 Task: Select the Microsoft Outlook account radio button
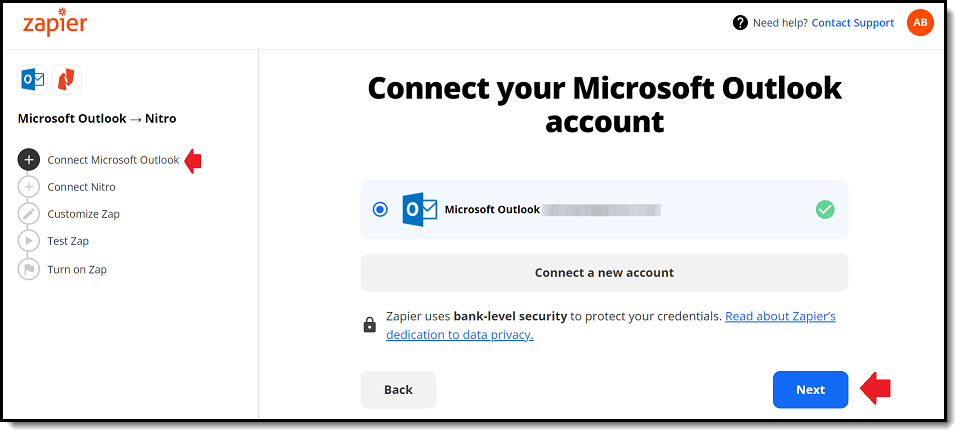click(380, 209)
